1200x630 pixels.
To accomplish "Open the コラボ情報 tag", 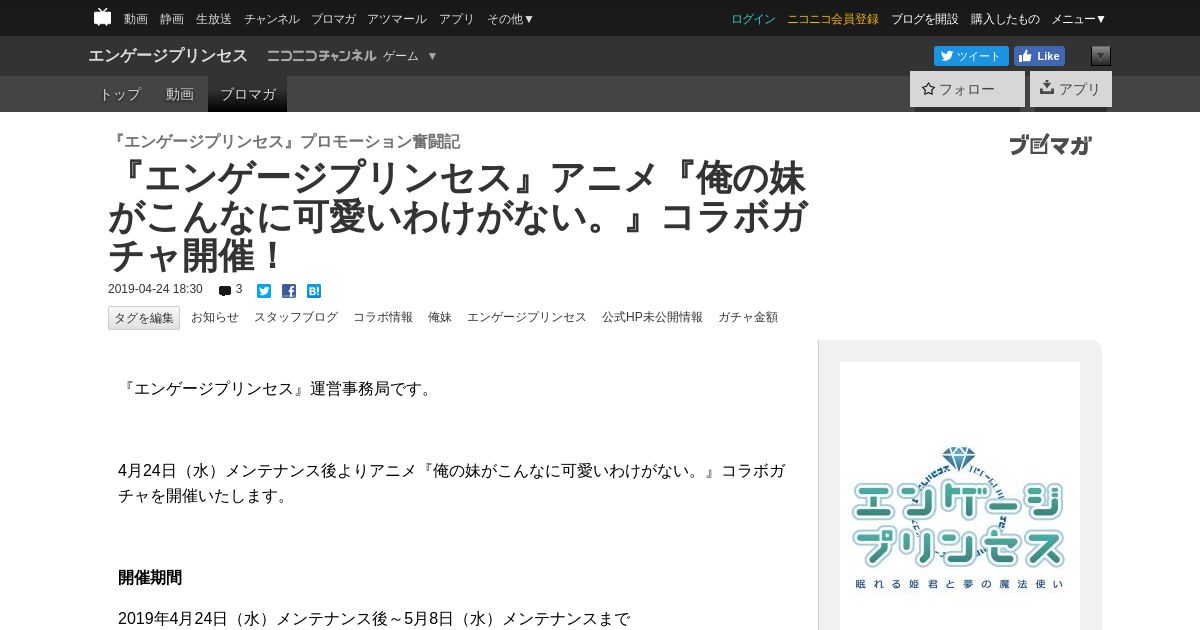I will tap(383, 317).
